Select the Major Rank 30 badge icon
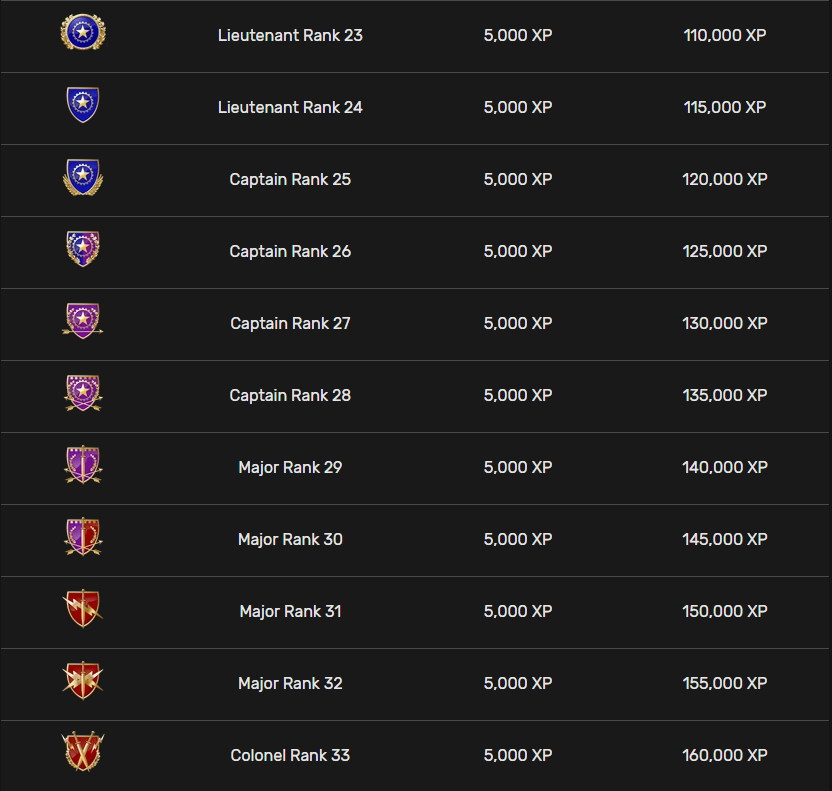The image size is (832, 791). pos(82,537)
